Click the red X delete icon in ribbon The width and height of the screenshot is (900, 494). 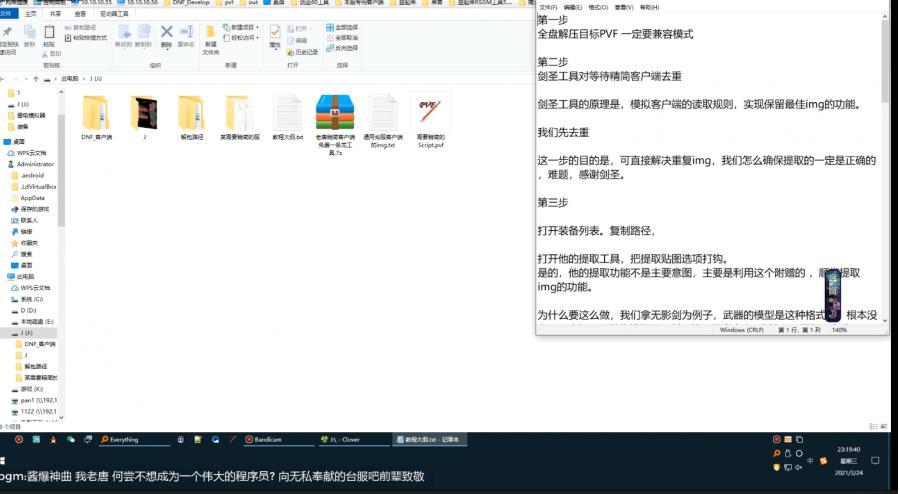[166, 32]
